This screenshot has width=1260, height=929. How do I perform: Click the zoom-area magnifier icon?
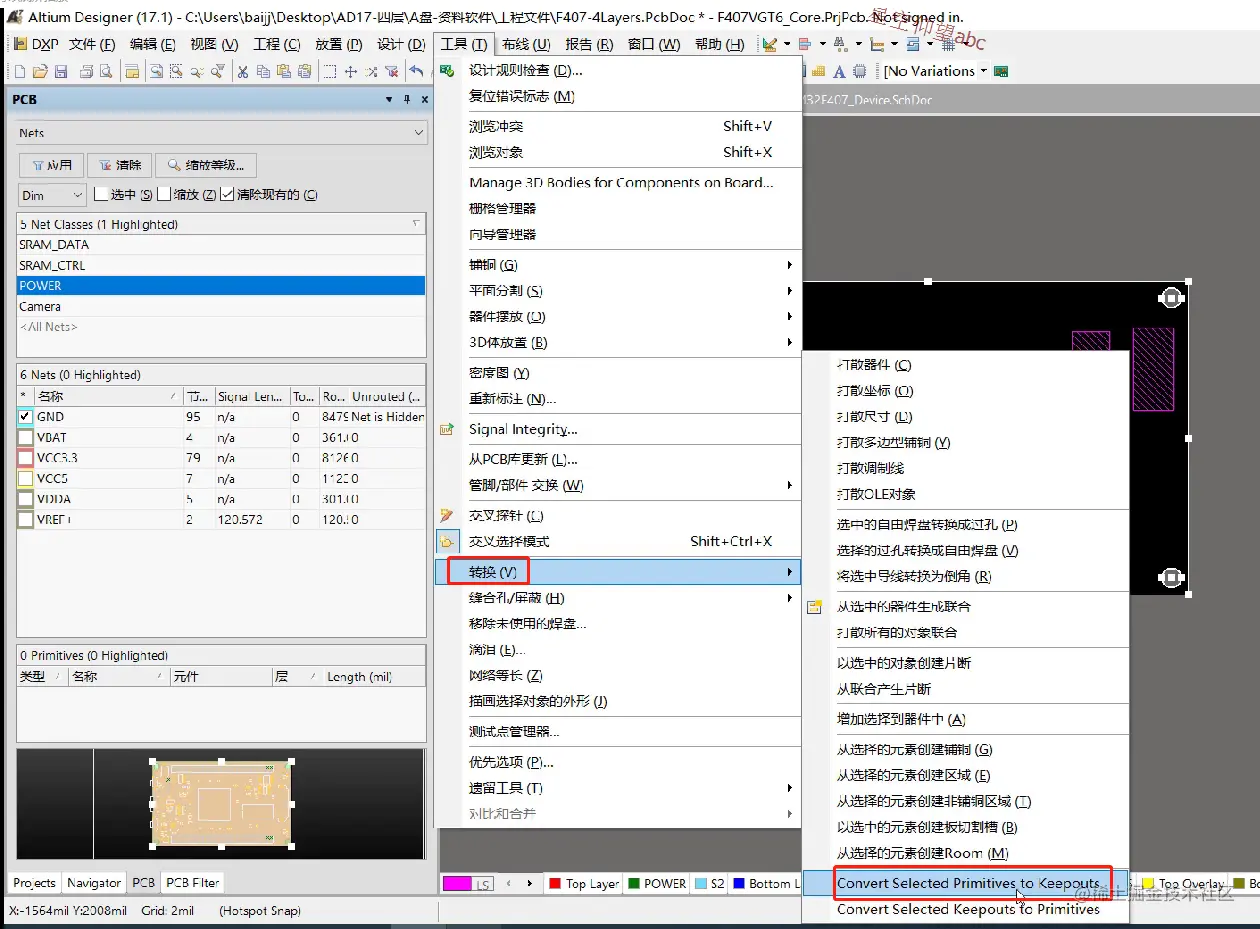click(x=178, y=71)
